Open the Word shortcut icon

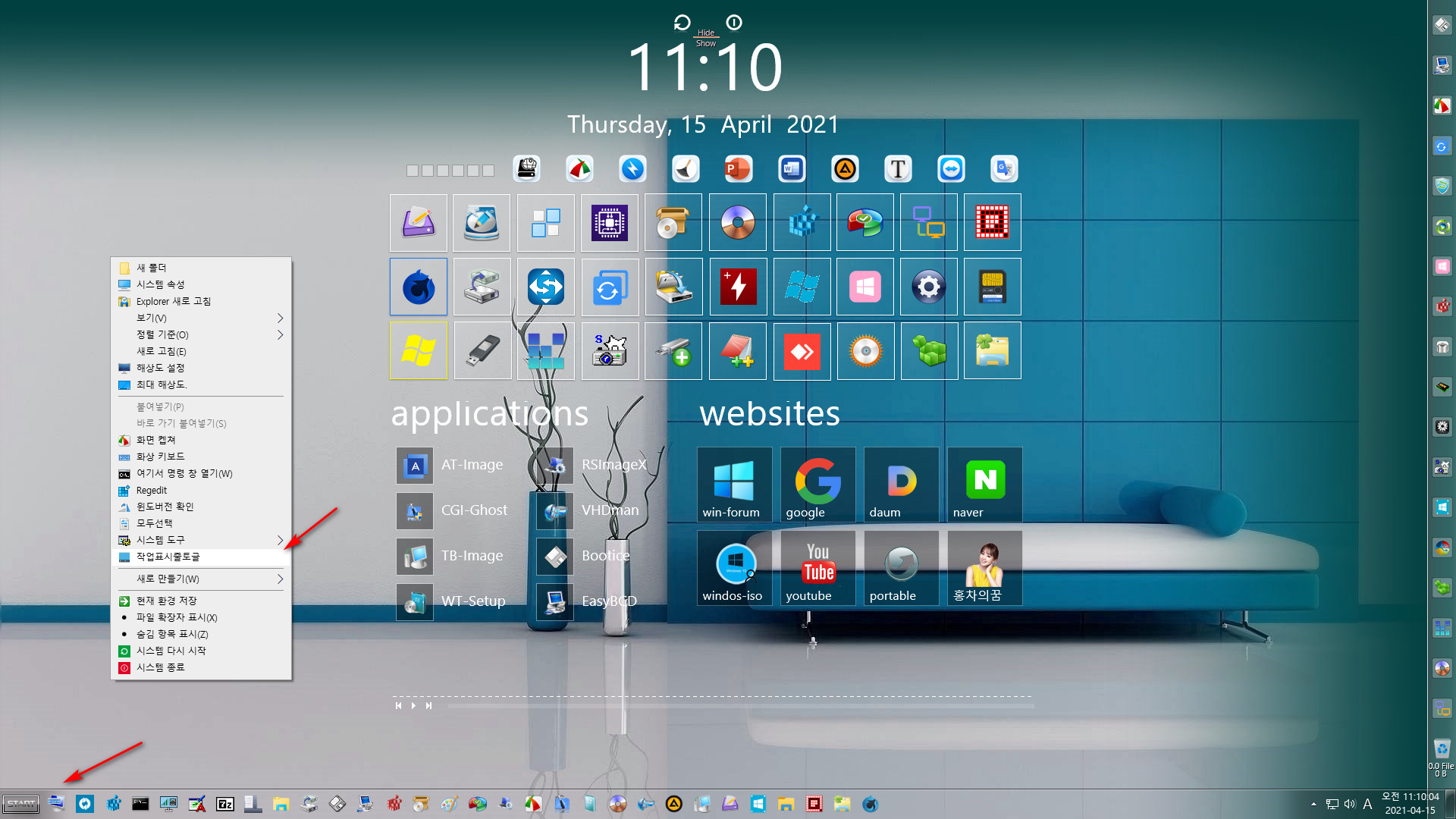pos(792,168)
